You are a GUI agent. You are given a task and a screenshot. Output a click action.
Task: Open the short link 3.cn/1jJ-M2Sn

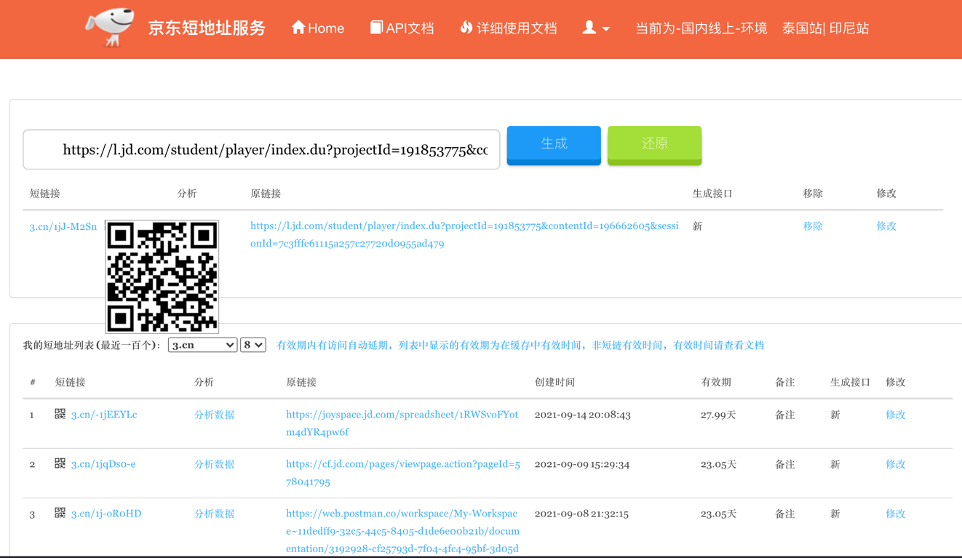tap(63, 227)
